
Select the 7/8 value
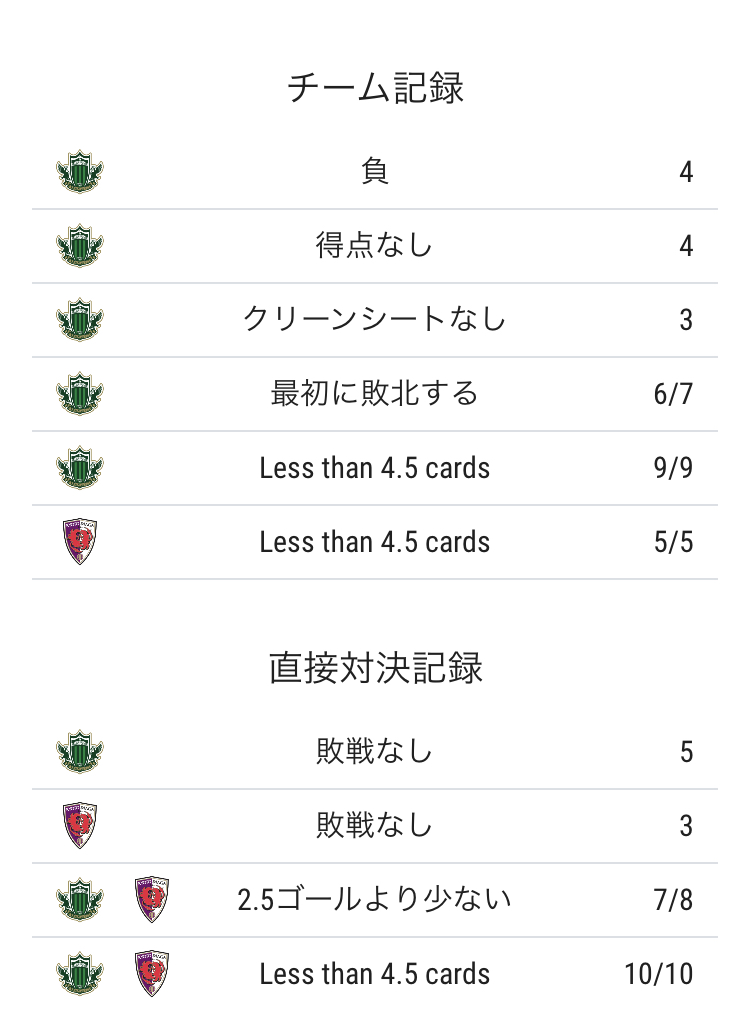coord(673,900)
